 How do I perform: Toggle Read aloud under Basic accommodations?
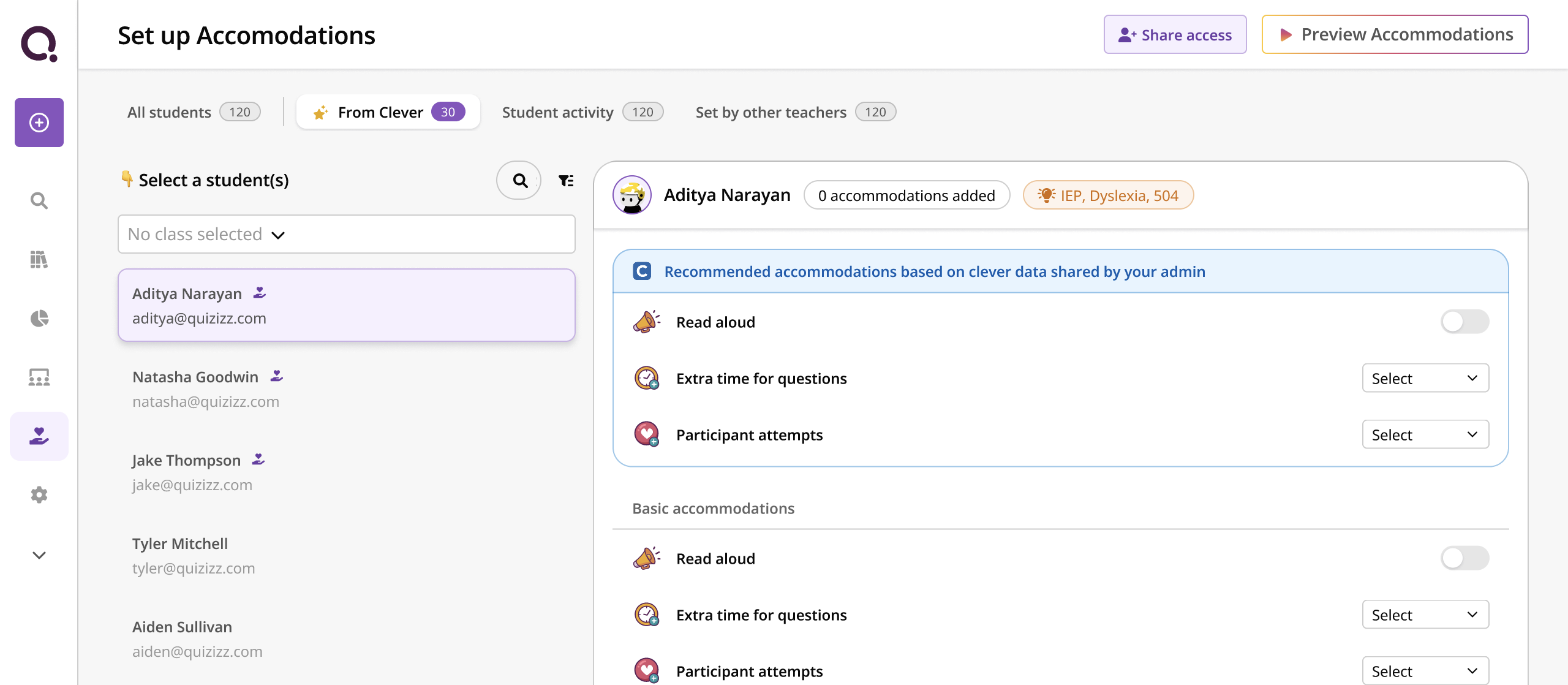click(x=1464, y=558)
